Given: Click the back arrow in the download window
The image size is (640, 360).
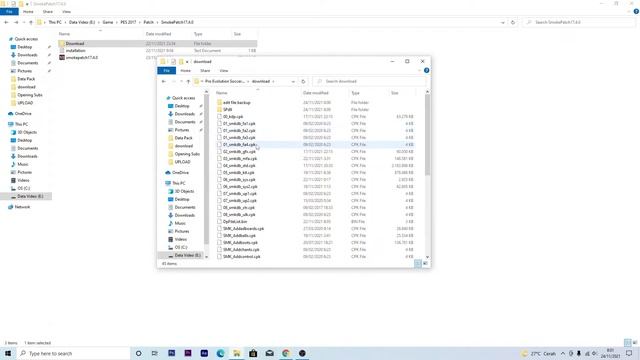Looking at the screenshot, I should point(164,82).
